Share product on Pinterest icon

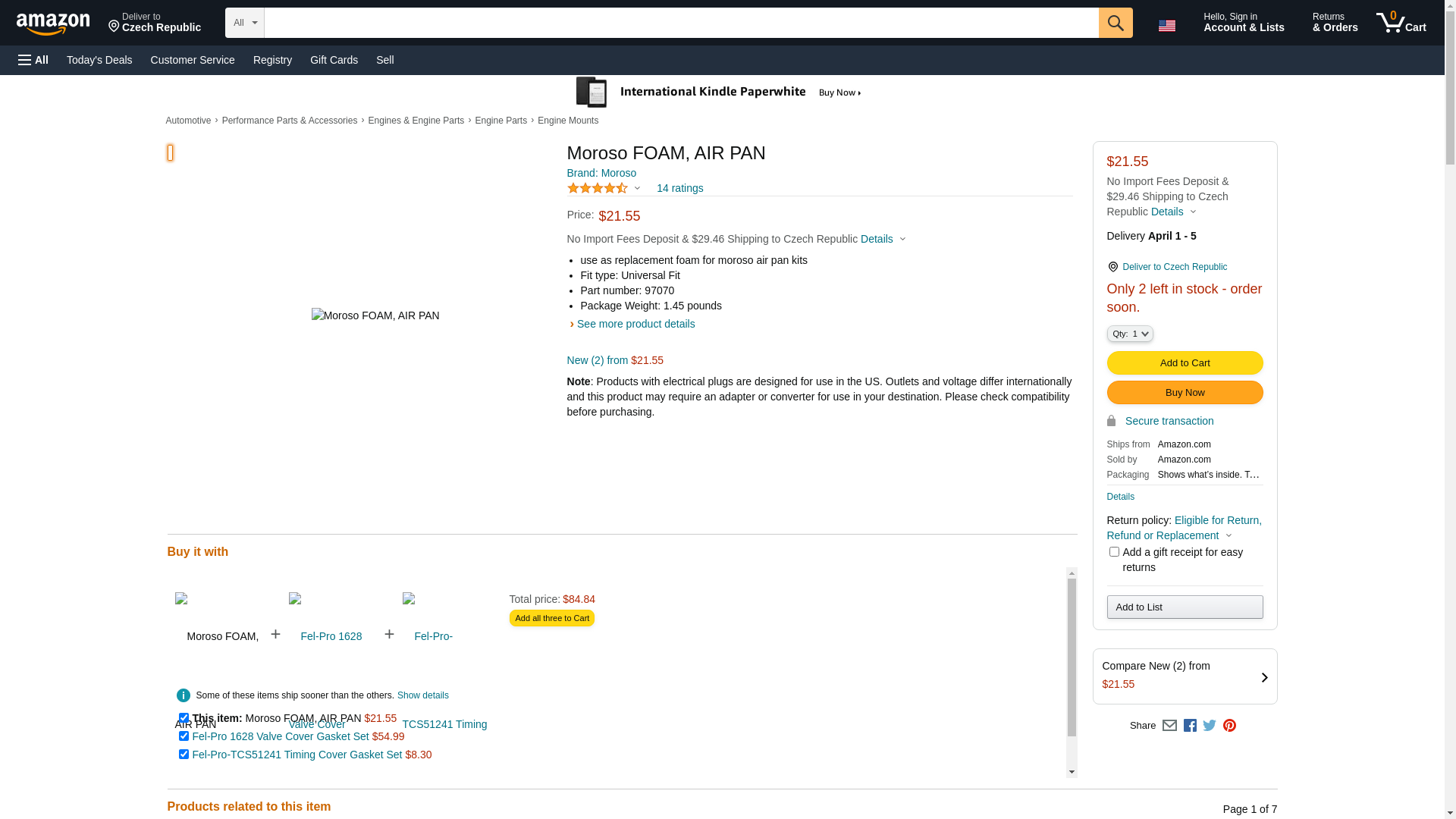point(1229,726)
